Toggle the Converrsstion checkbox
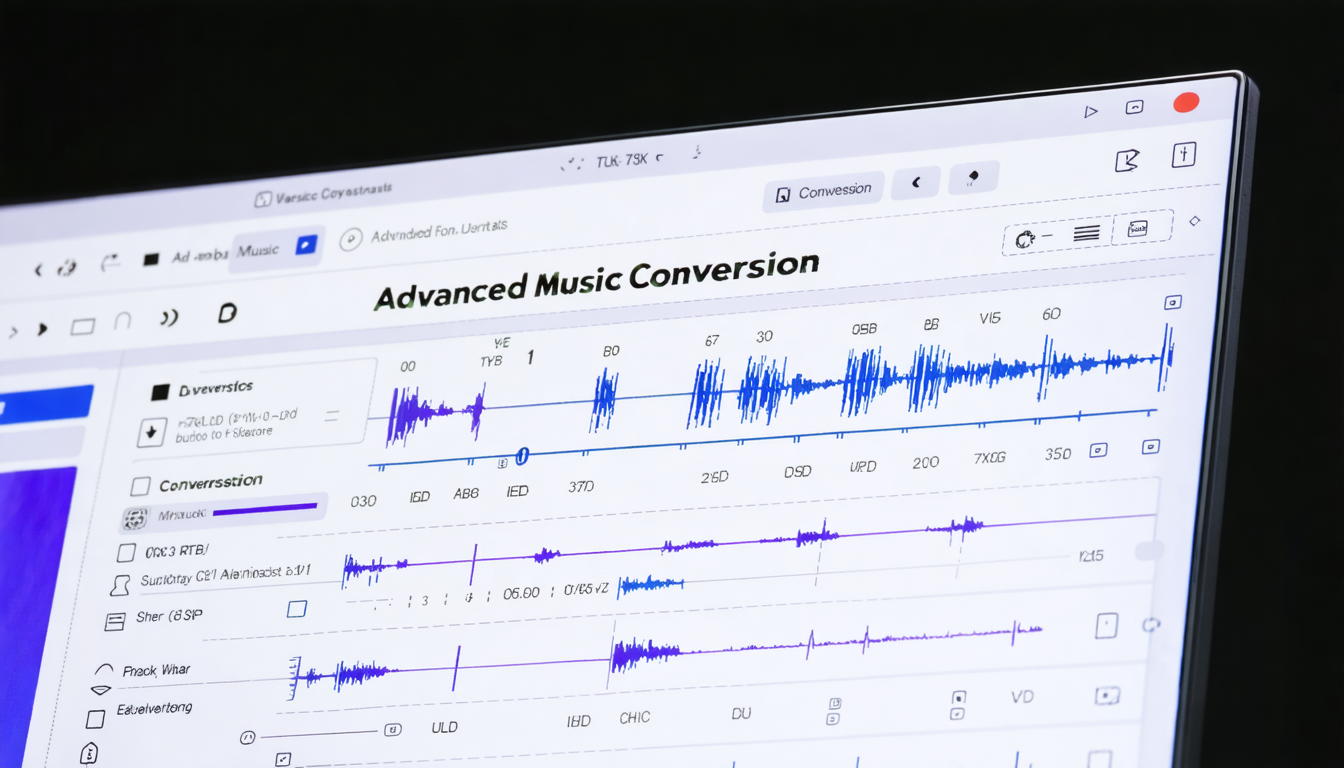Screen dimensions: 1344x768 [140, 486]
